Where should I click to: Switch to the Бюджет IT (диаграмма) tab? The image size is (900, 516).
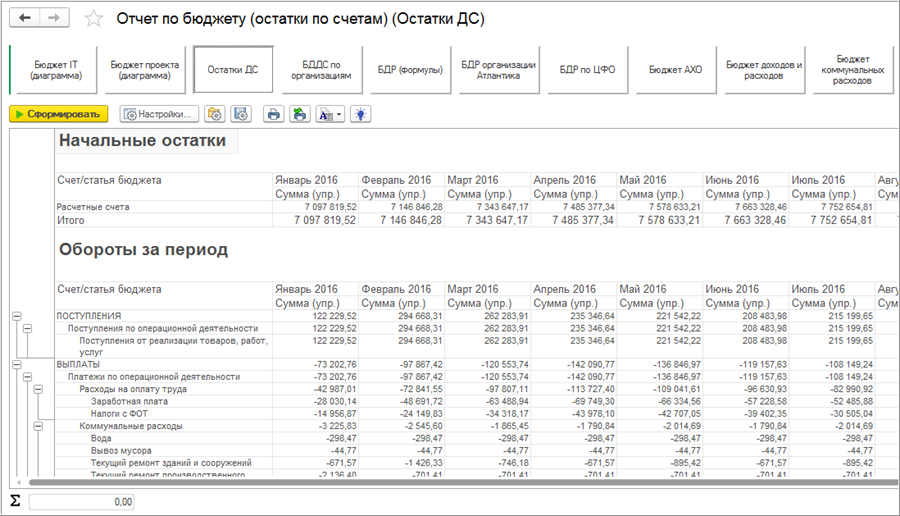point(56,70)
